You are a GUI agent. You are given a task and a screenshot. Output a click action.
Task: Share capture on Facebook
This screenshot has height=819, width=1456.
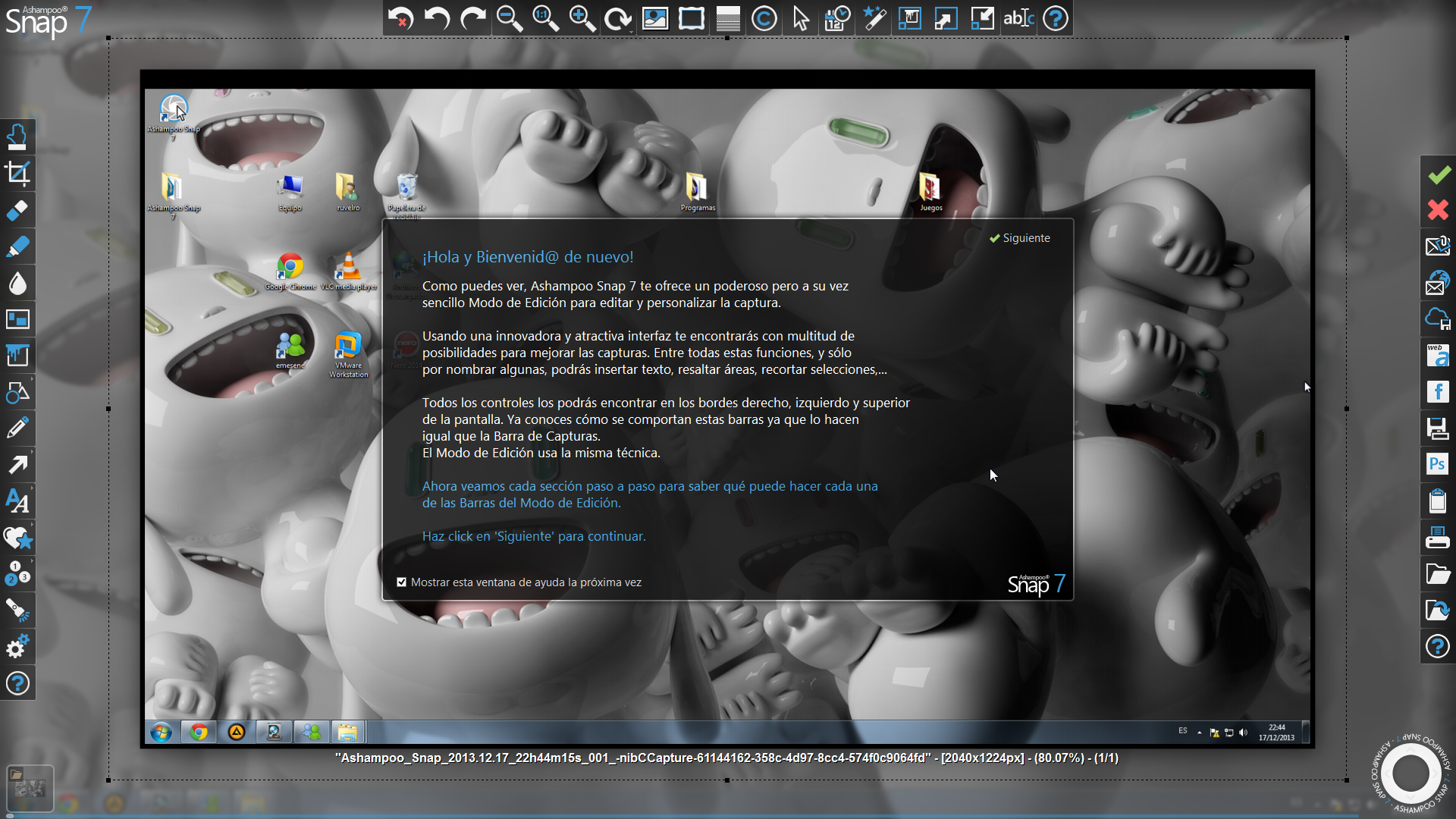(x=1437, y=391)
